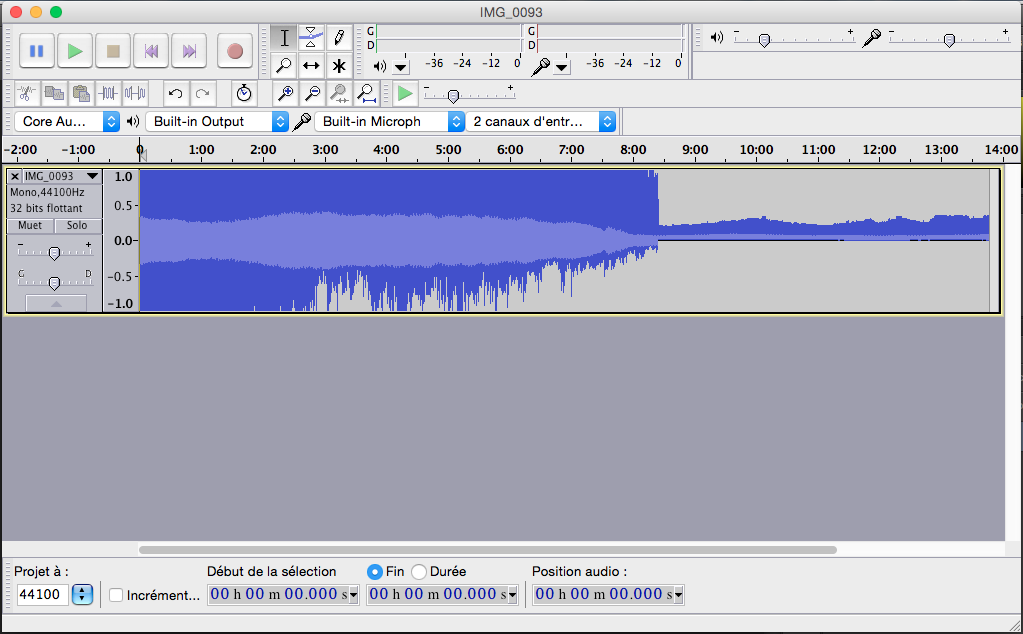
Task: Click the Zoom In magnifier icon
Action: pos(286,93)
